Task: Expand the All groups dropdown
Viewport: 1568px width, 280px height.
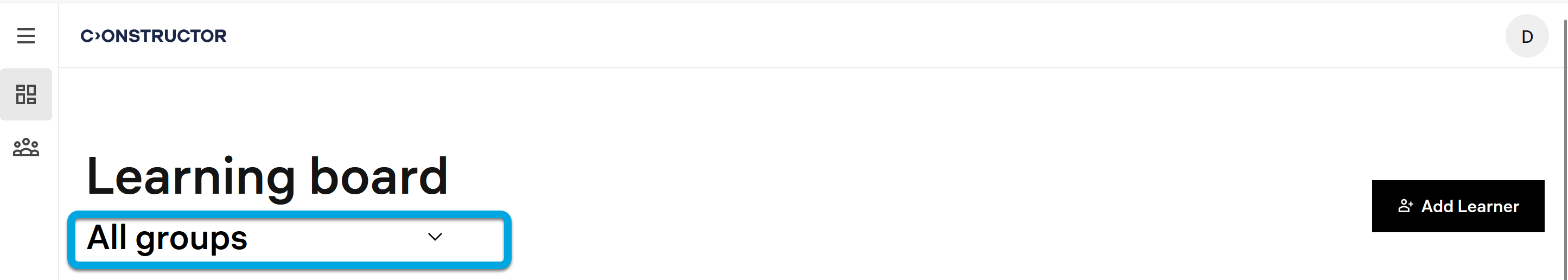Action: click(289, 238)
